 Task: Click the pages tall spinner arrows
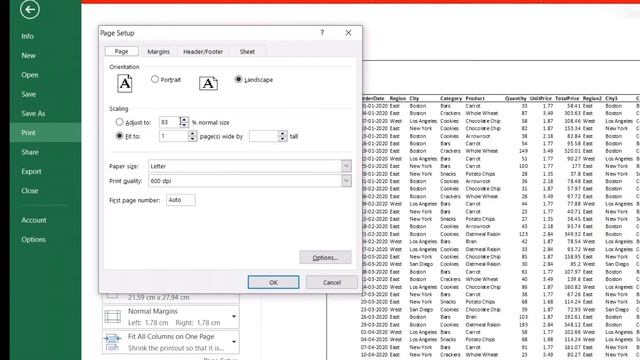(282, 136)
